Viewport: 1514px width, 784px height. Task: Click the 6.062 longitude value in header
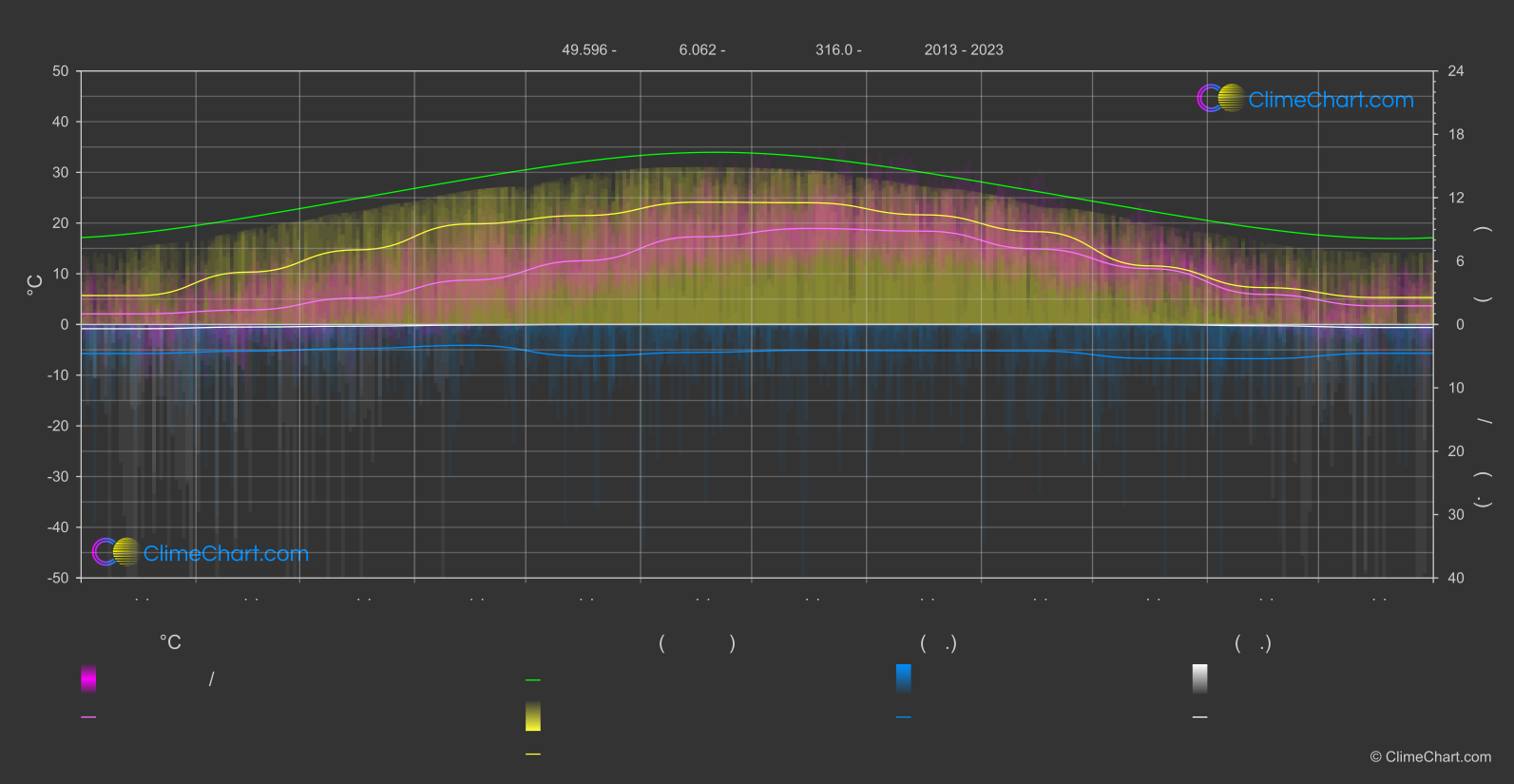(701, 50)
